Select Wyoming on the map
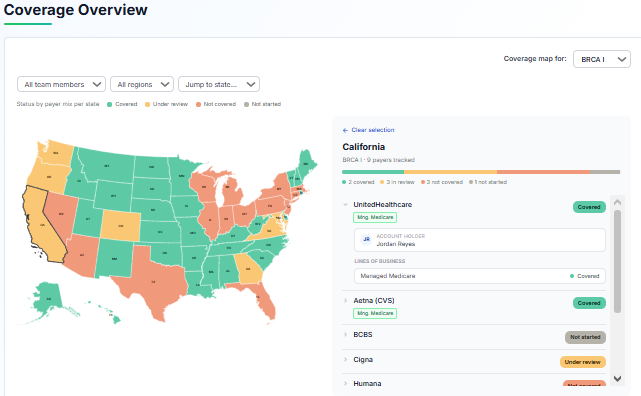Screen dimensions: 641x396 tap(114, 196)
